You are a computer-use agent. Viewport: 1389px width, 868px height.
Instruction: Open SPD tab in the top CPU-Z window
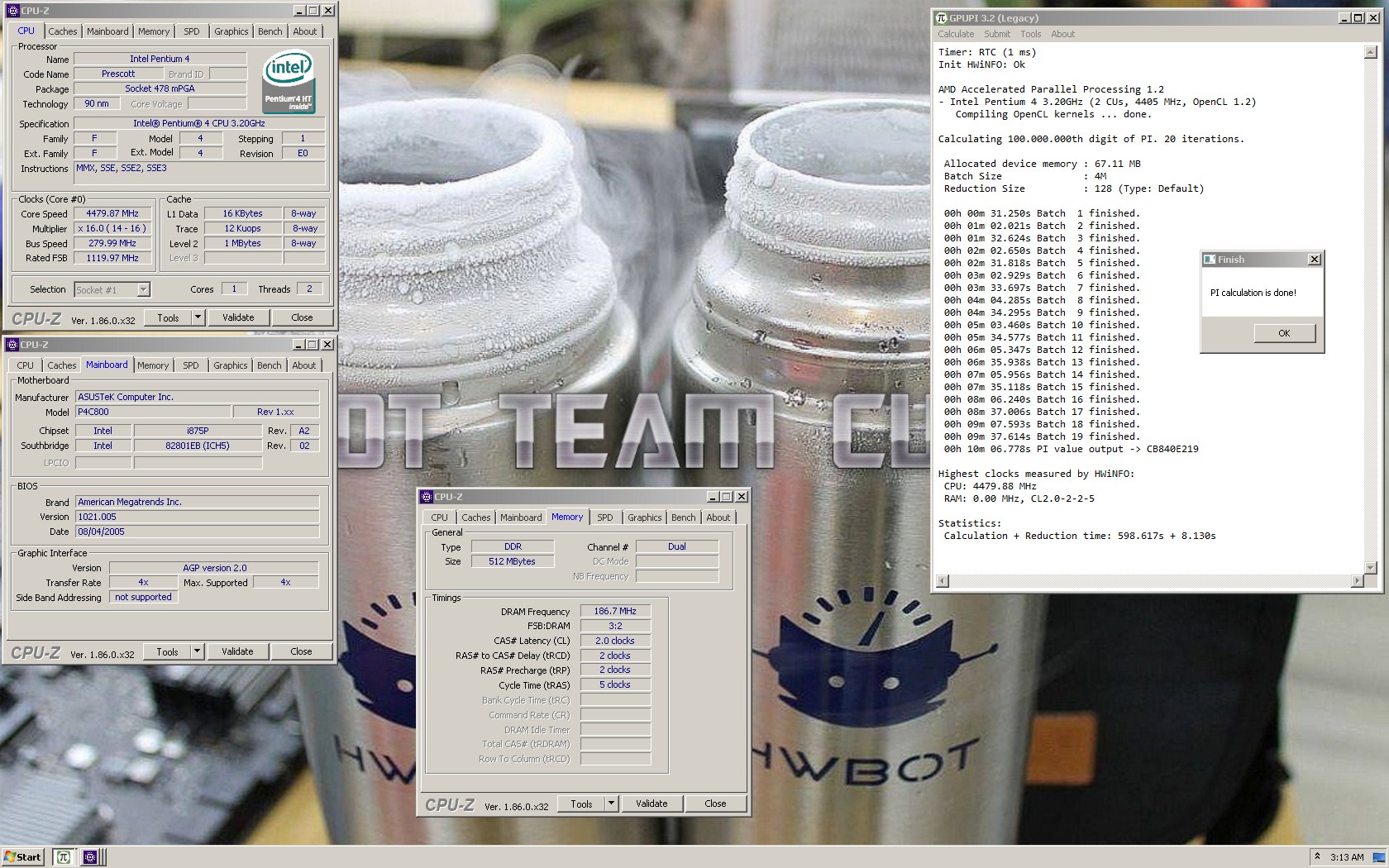(x=192, y=31)
